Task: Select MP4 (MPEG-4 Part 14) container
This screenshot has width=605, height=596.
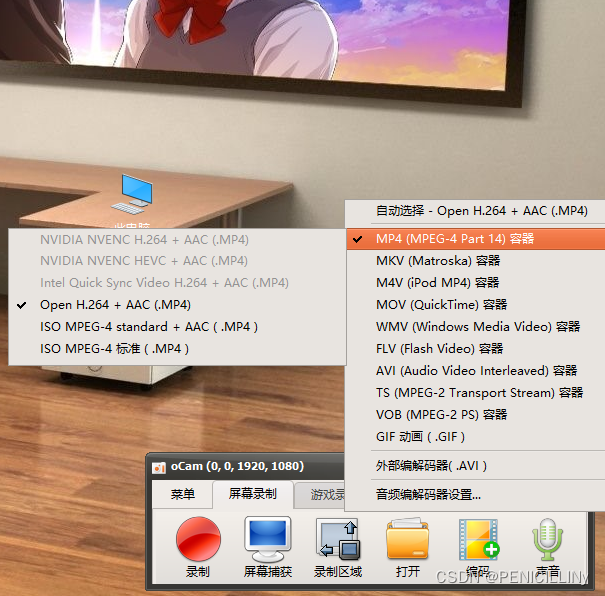Action: 476,239
